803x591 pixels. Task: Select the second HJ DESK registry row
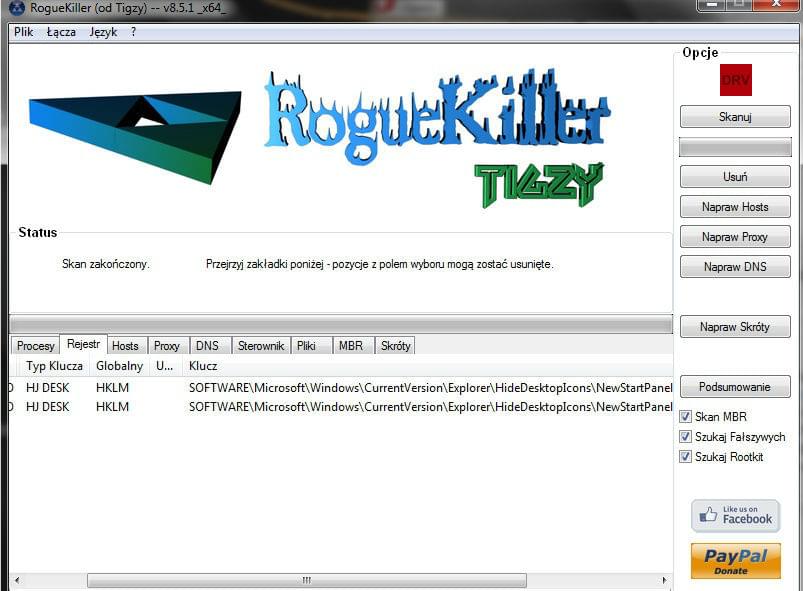(341, 407)
